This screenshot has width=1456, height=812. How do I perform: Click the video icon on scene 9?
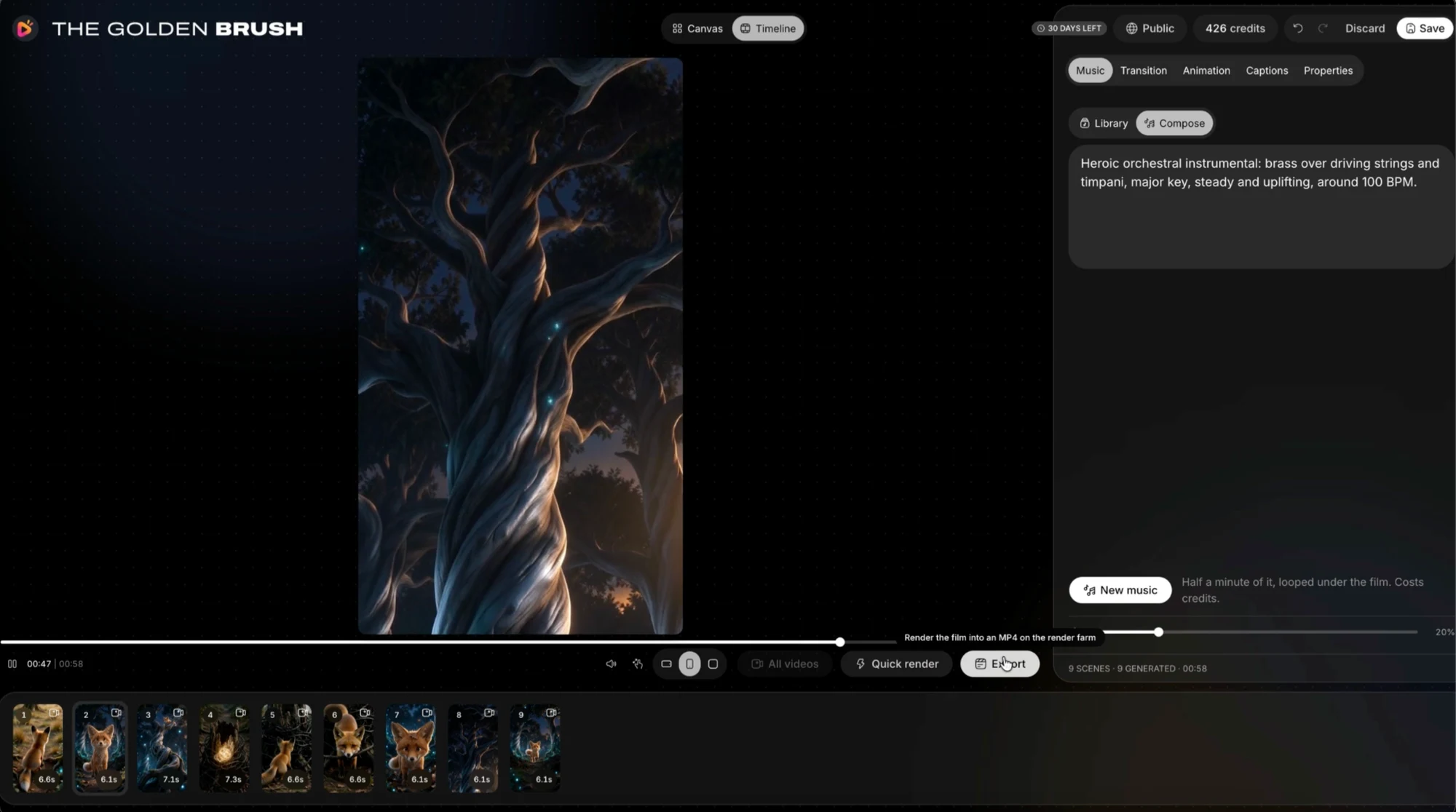tap(551, 713)
